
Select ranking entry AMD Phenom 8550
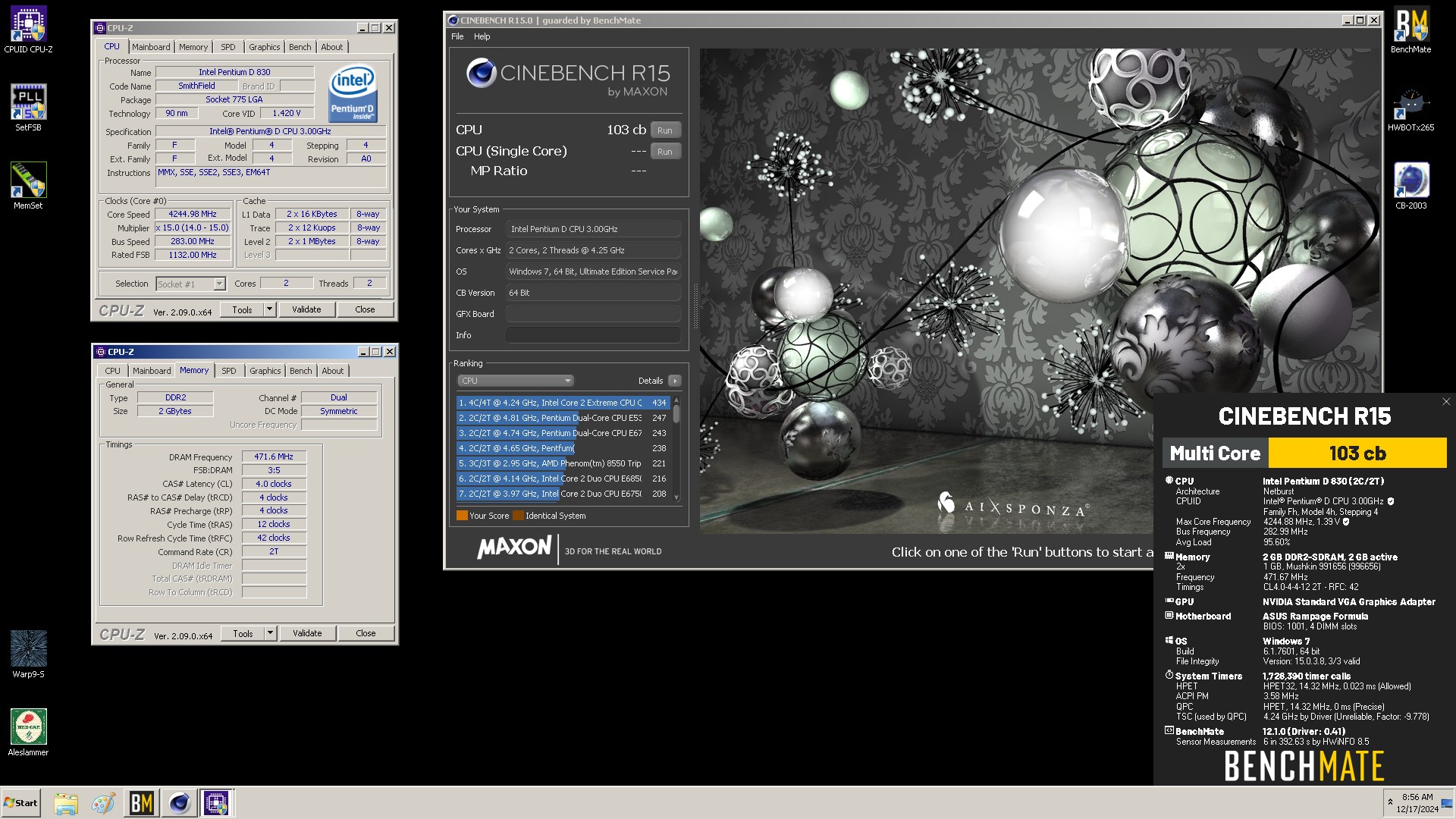(563, 463)
